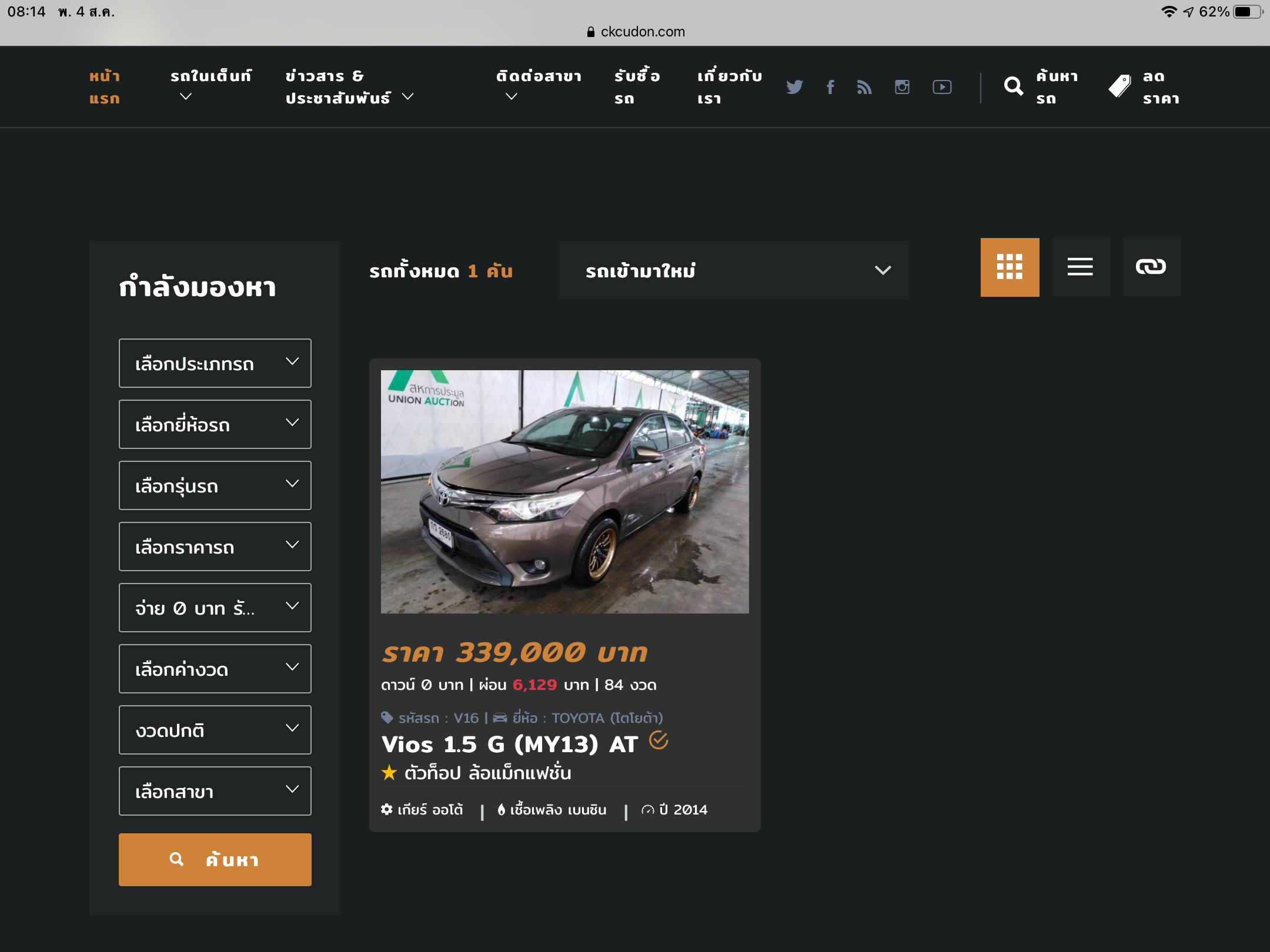The width and height of the screenshot is (1270, 952).
Task: Click the magnifier search icon in header
Action: [x=1013, y=86]
